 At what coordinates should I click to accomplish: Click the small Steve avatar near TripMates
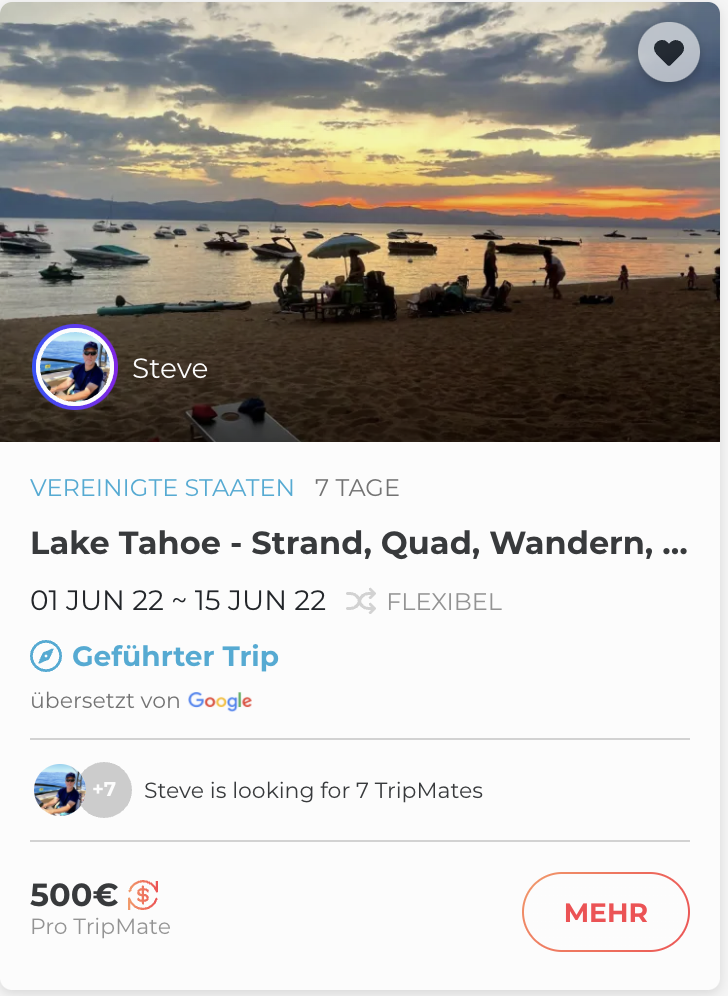[58, 790]
